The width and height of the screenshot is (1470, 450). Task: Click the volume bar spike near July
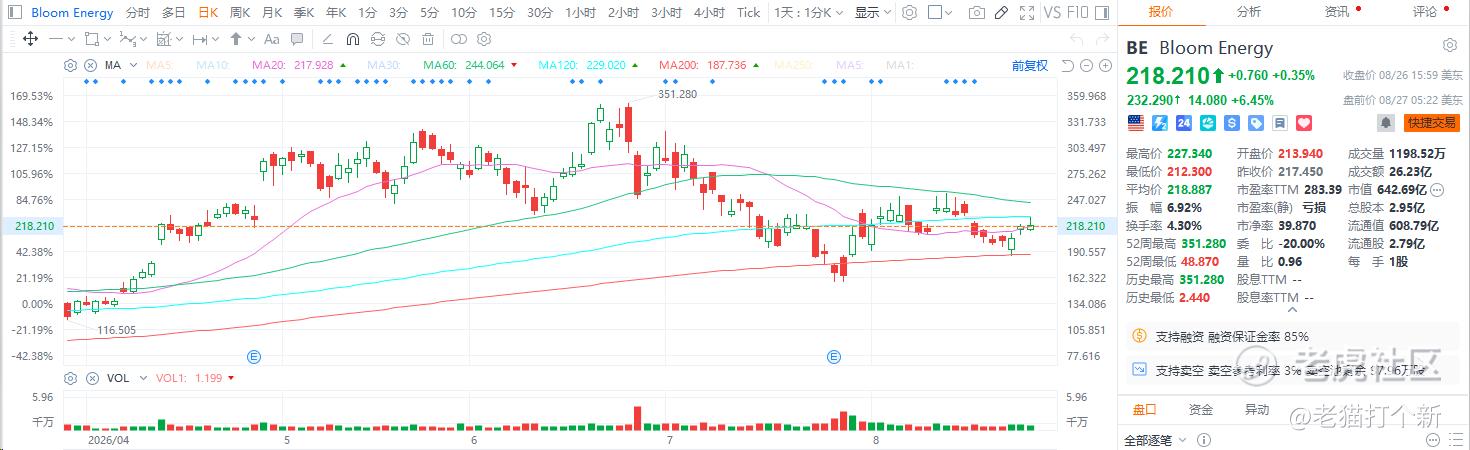click(x=636, y=418)
